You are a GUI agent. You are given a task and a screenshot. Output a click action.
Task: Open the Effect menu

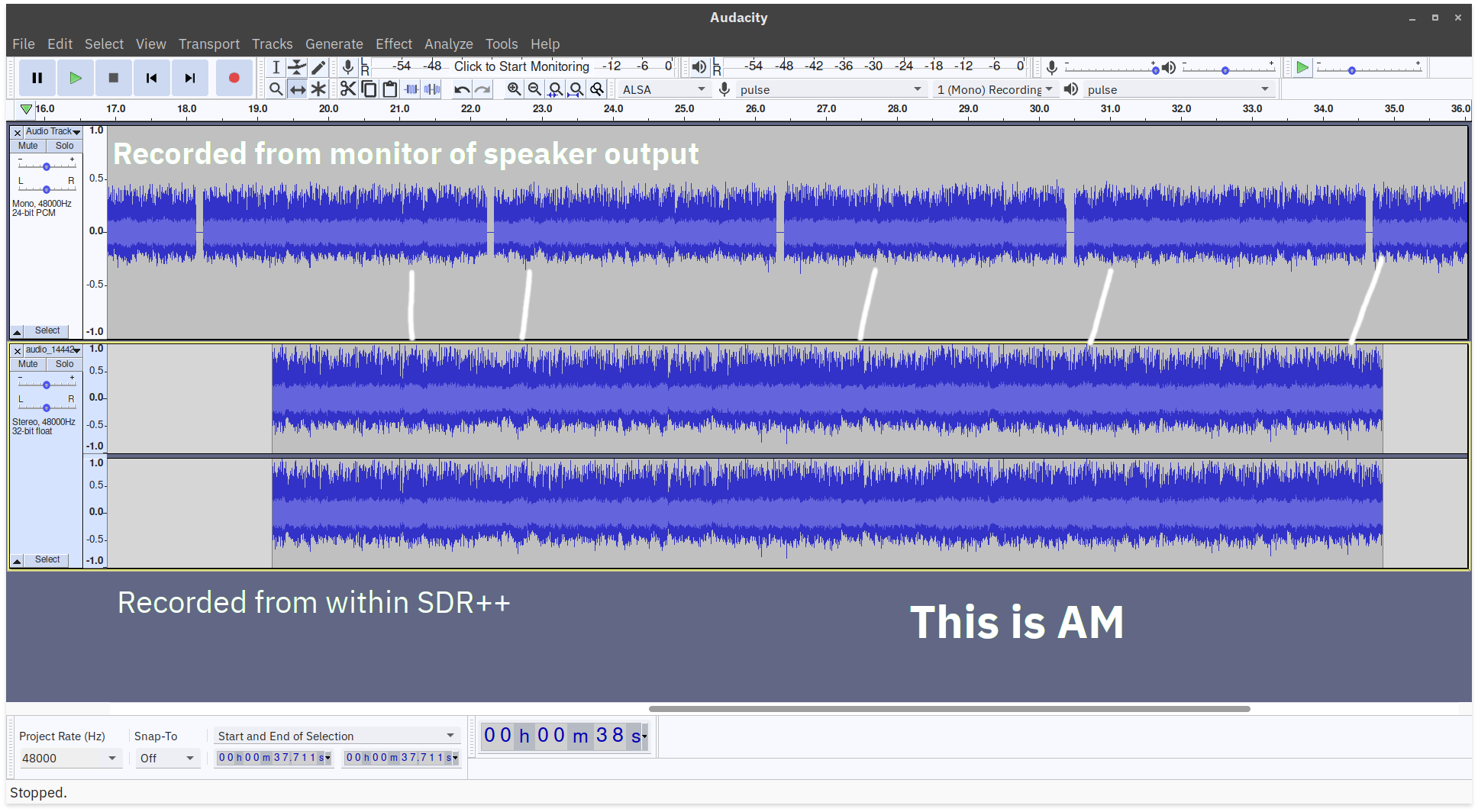[394, 43]
